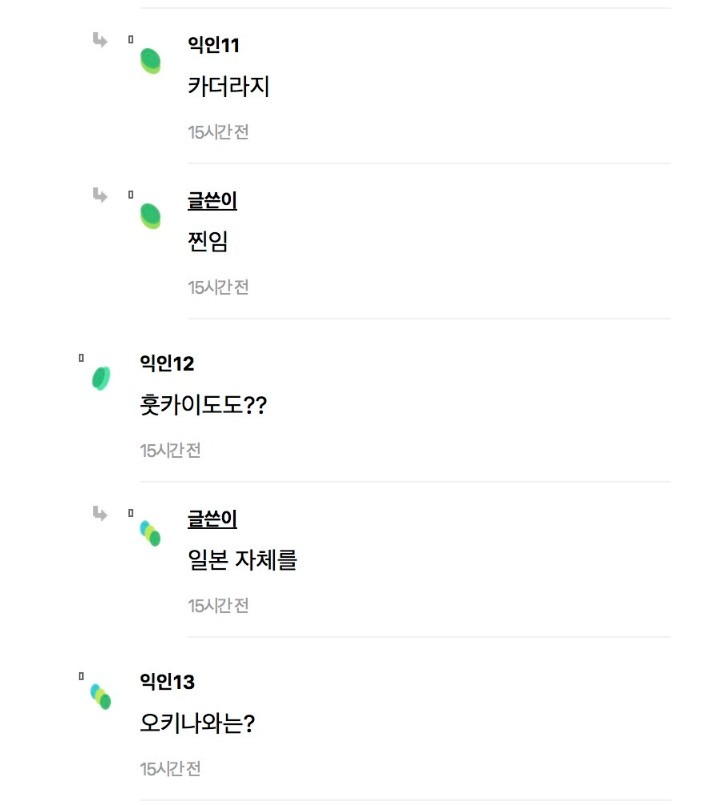Viewport: 719px width, 805px height.
Task: Click the reply arrow beside the '찐임' comment
Action: tap(100, 195)
